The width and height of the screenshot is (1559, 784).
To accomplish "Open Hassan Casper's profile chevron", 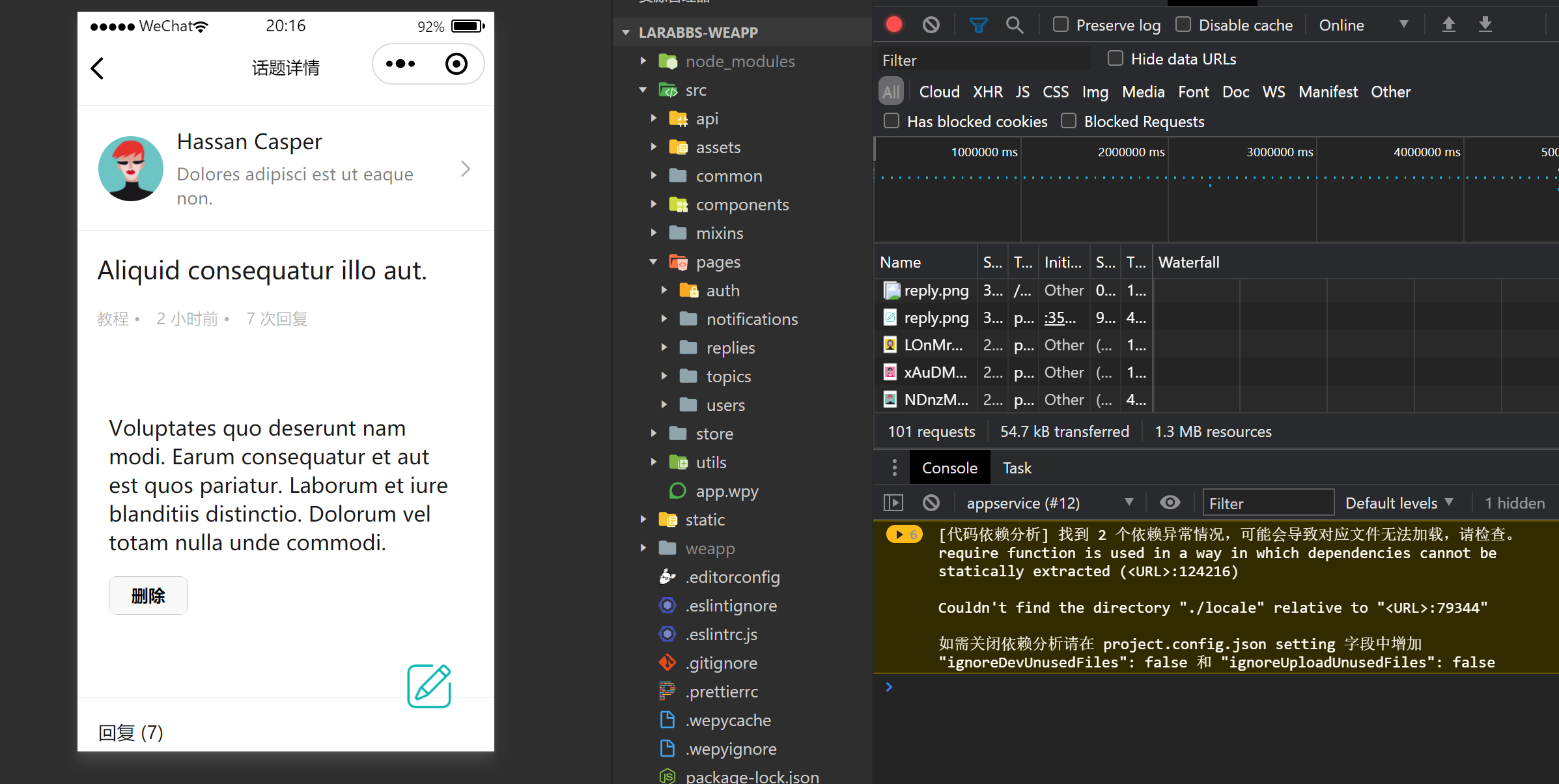I will (x=465, y=169).
